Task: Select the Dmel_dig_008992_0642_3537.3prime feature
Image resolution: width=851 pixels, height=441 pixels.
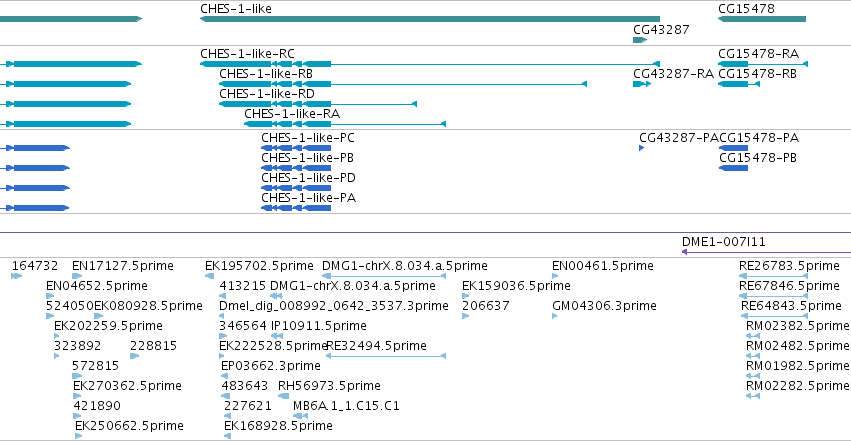Action: tap(222, 316)
